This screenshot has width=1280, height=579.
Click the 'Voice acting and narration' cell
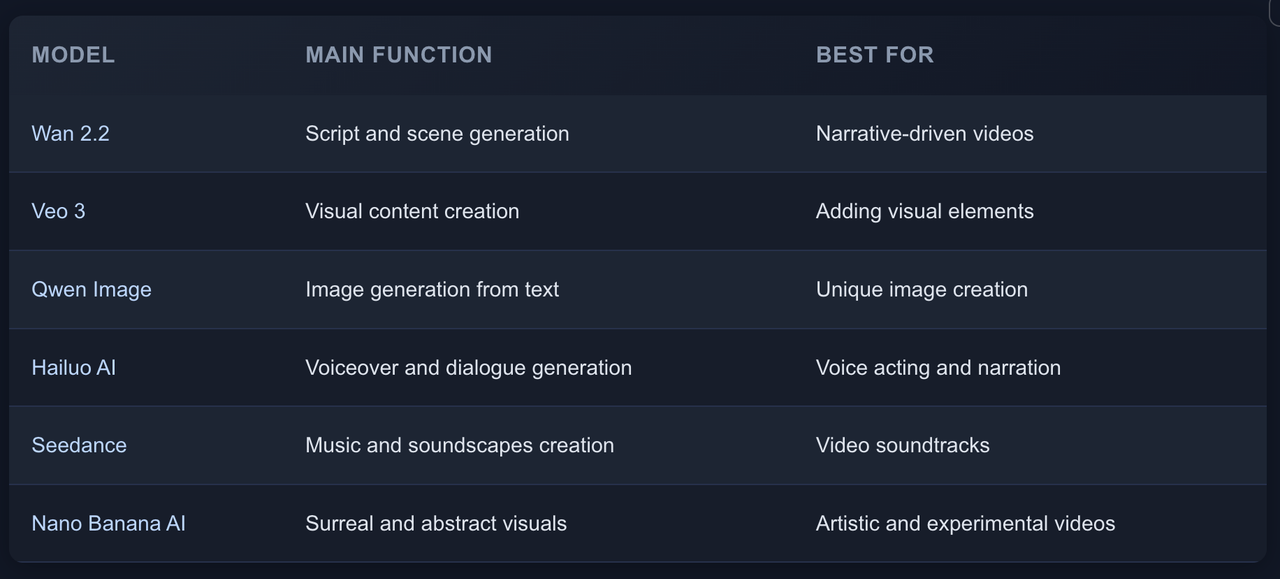coord(938,367)
